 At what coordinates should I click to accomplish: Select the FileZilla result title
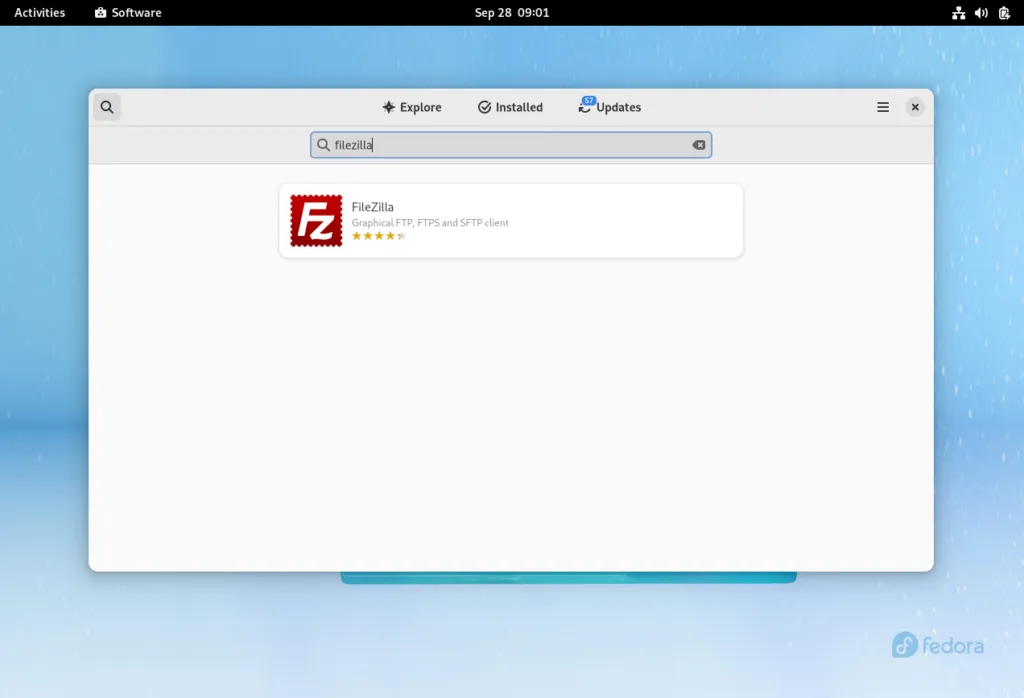point(372,207)
